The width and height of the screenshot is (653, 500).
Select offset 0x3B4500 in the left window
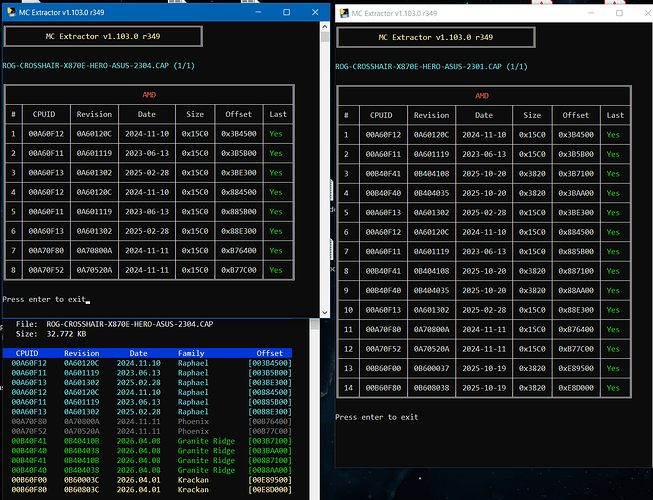239,134
